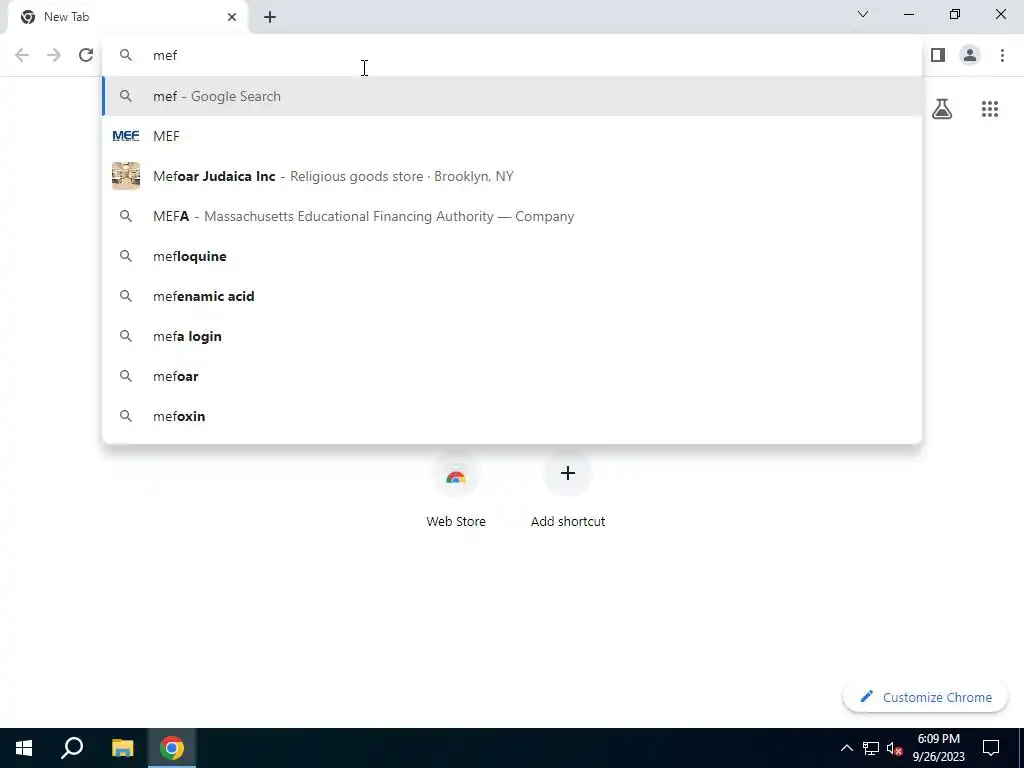Screen dimensions: 1024x768
Task: Select MEFA Massachusetts Educational Financing Authority suggestion
Action: pos(512,216)
